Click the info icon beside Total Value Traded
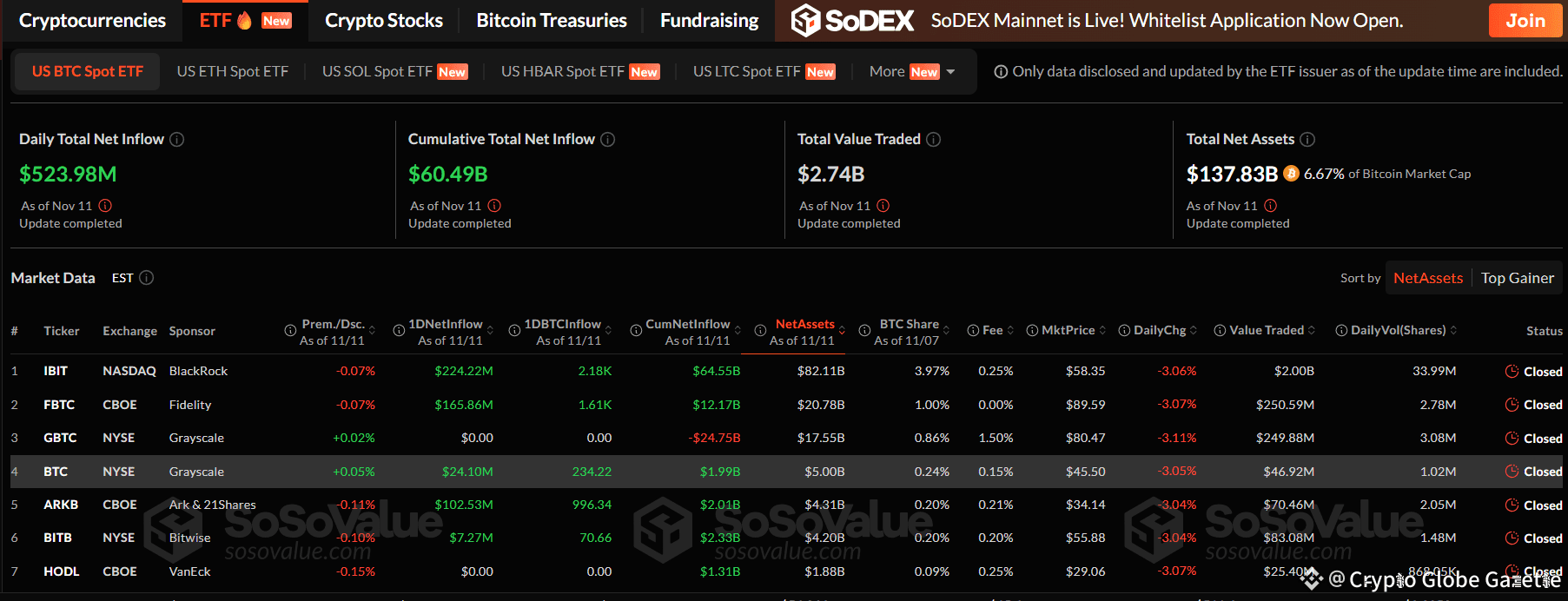This screenshot has width=1568, height=601. coord(934,139)
